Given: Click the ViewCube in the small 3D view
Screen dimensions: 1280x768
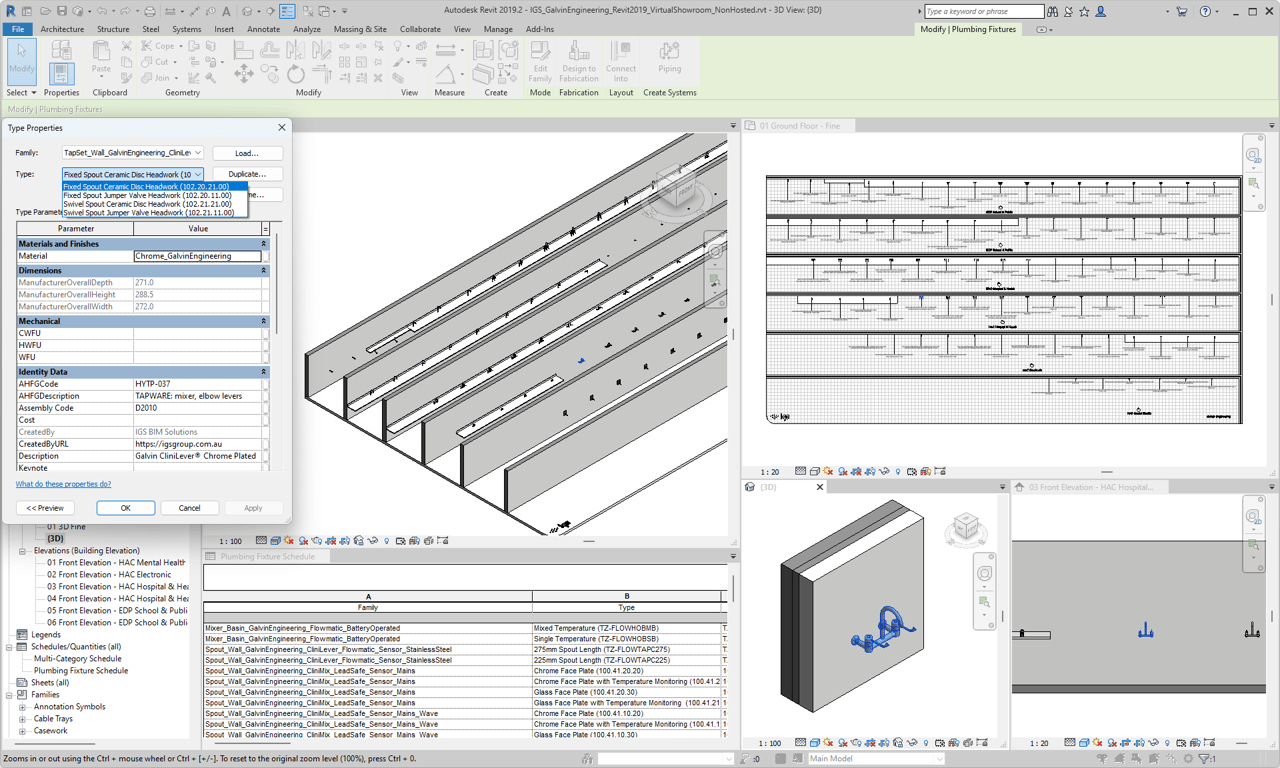Looking at the screenshot, I should click(x=966, y=526).
